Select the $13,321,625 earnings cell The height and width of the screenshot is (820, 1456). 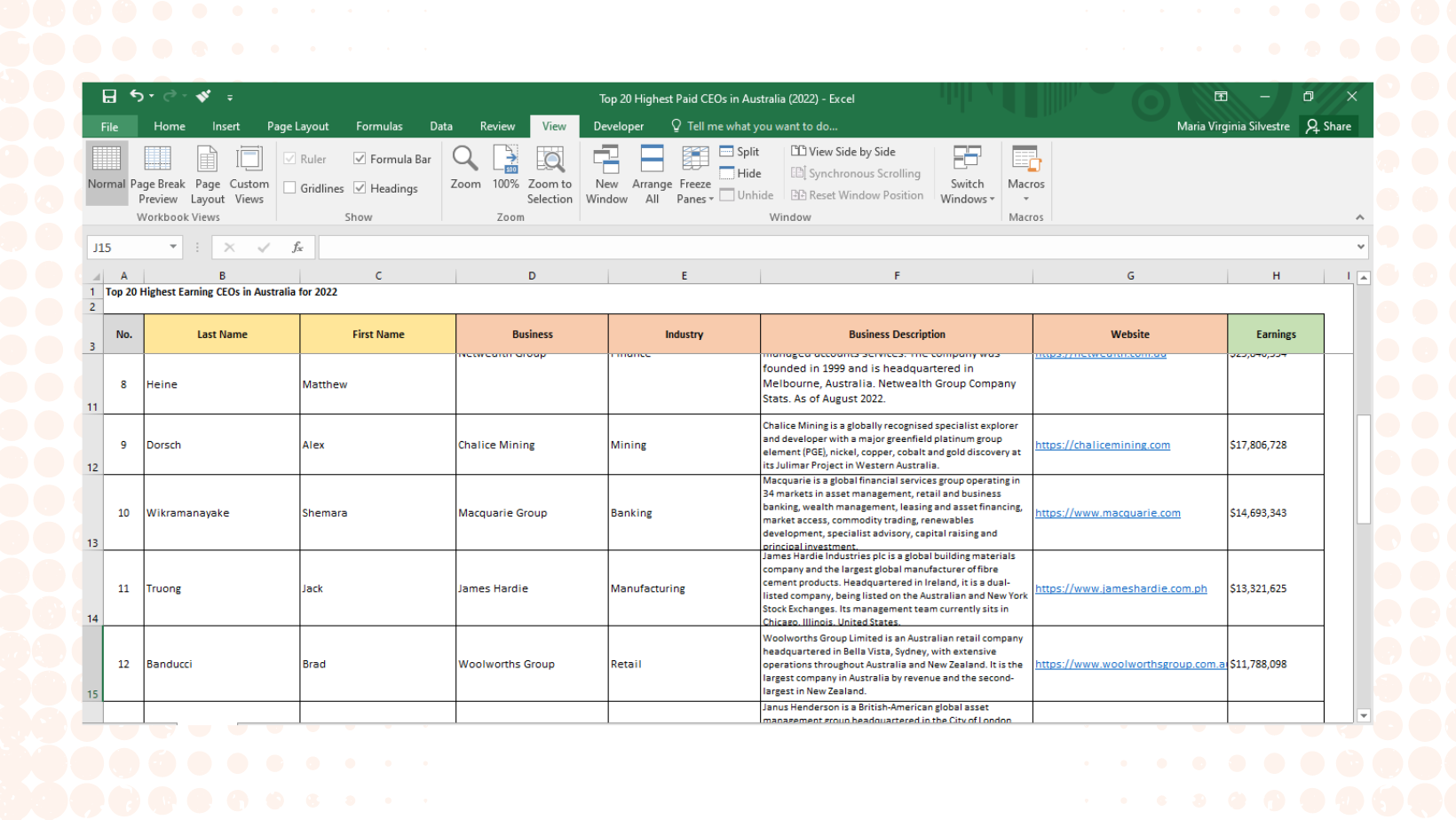click(x=1276, y=588)
